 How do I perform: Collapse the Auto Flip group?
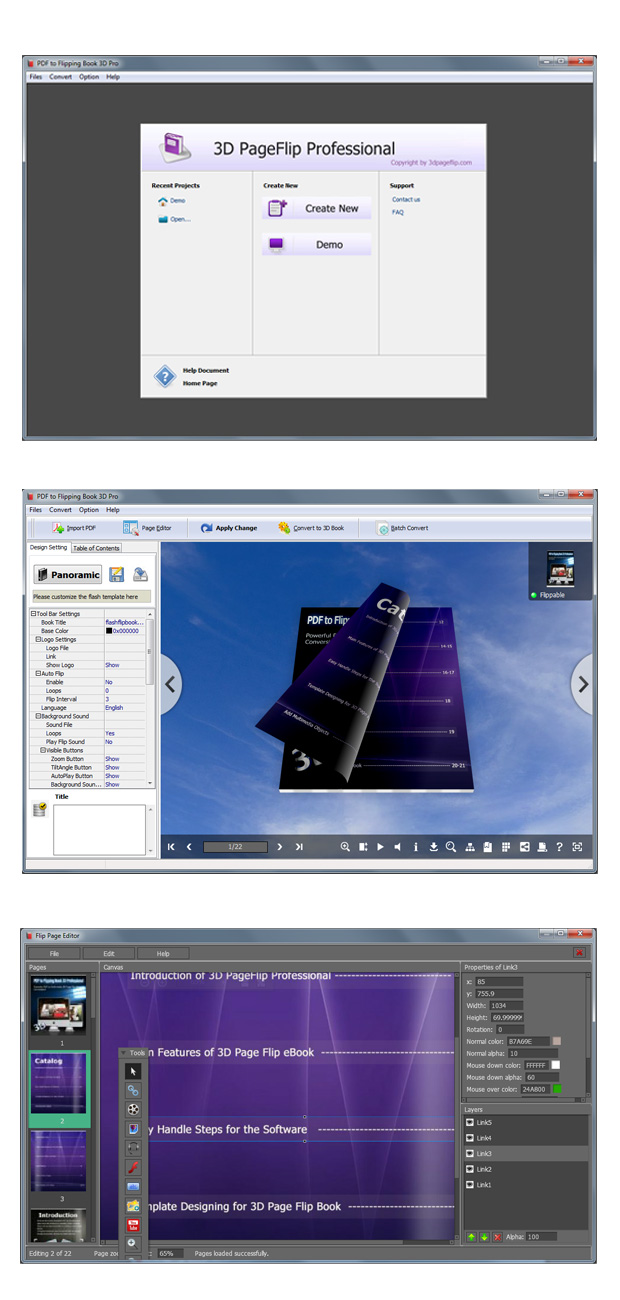click(38, 673)
